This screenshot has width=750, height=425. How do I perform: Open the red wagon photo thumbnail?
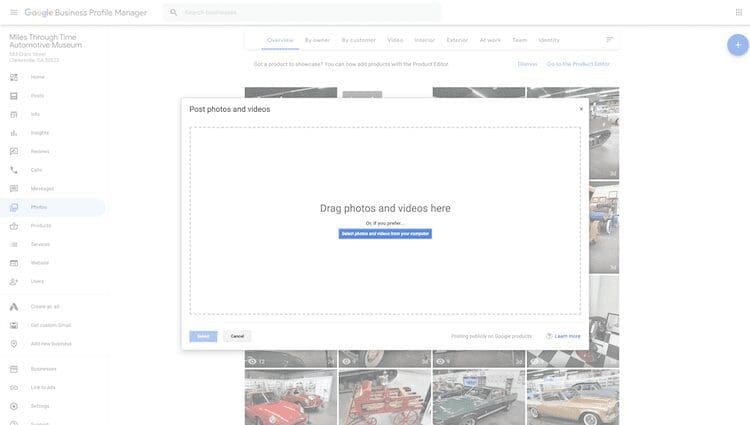(385, 397)
